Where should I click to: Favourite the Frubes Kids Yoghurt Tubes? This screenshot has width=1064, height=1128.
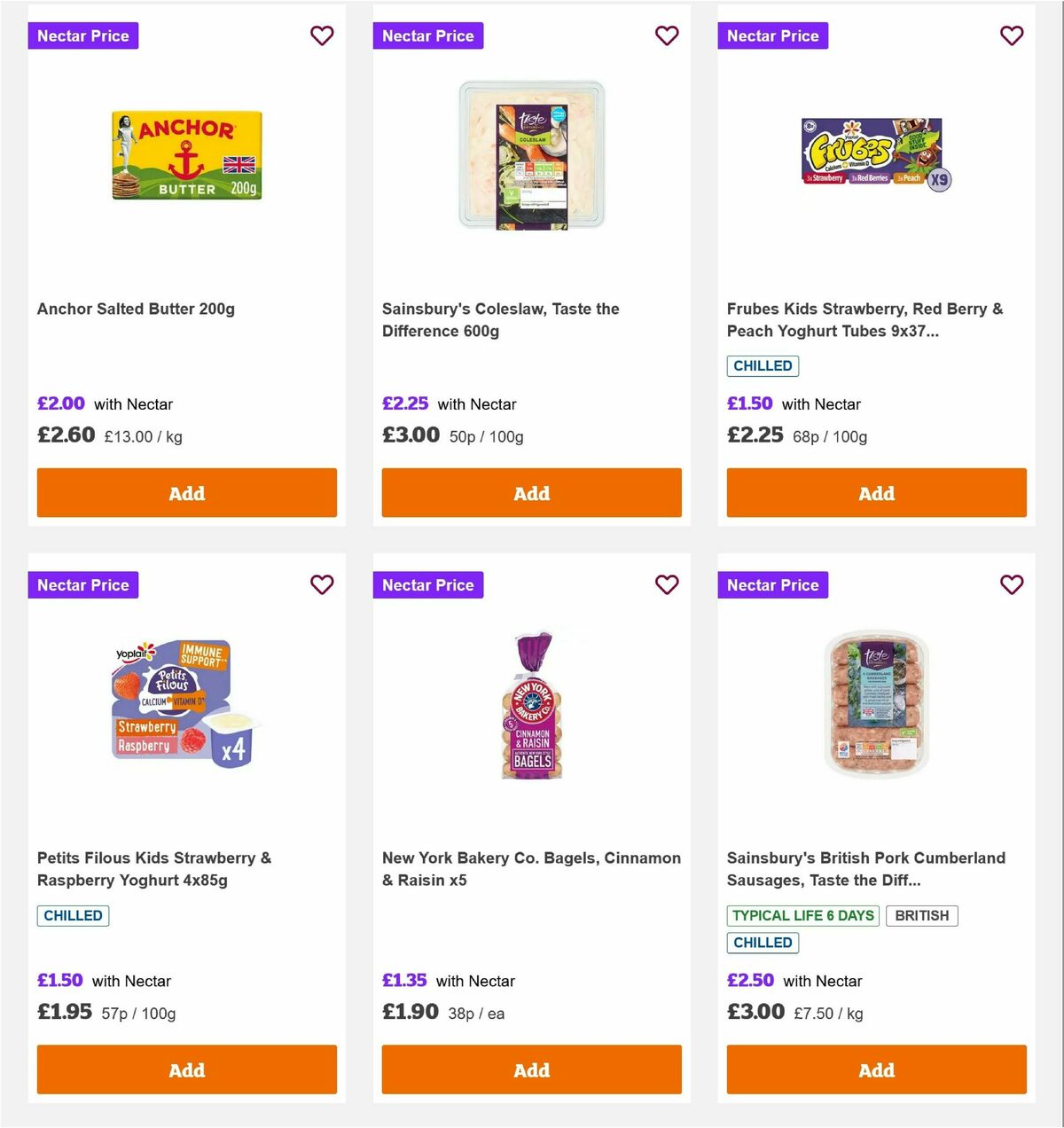coord(1012,35)
